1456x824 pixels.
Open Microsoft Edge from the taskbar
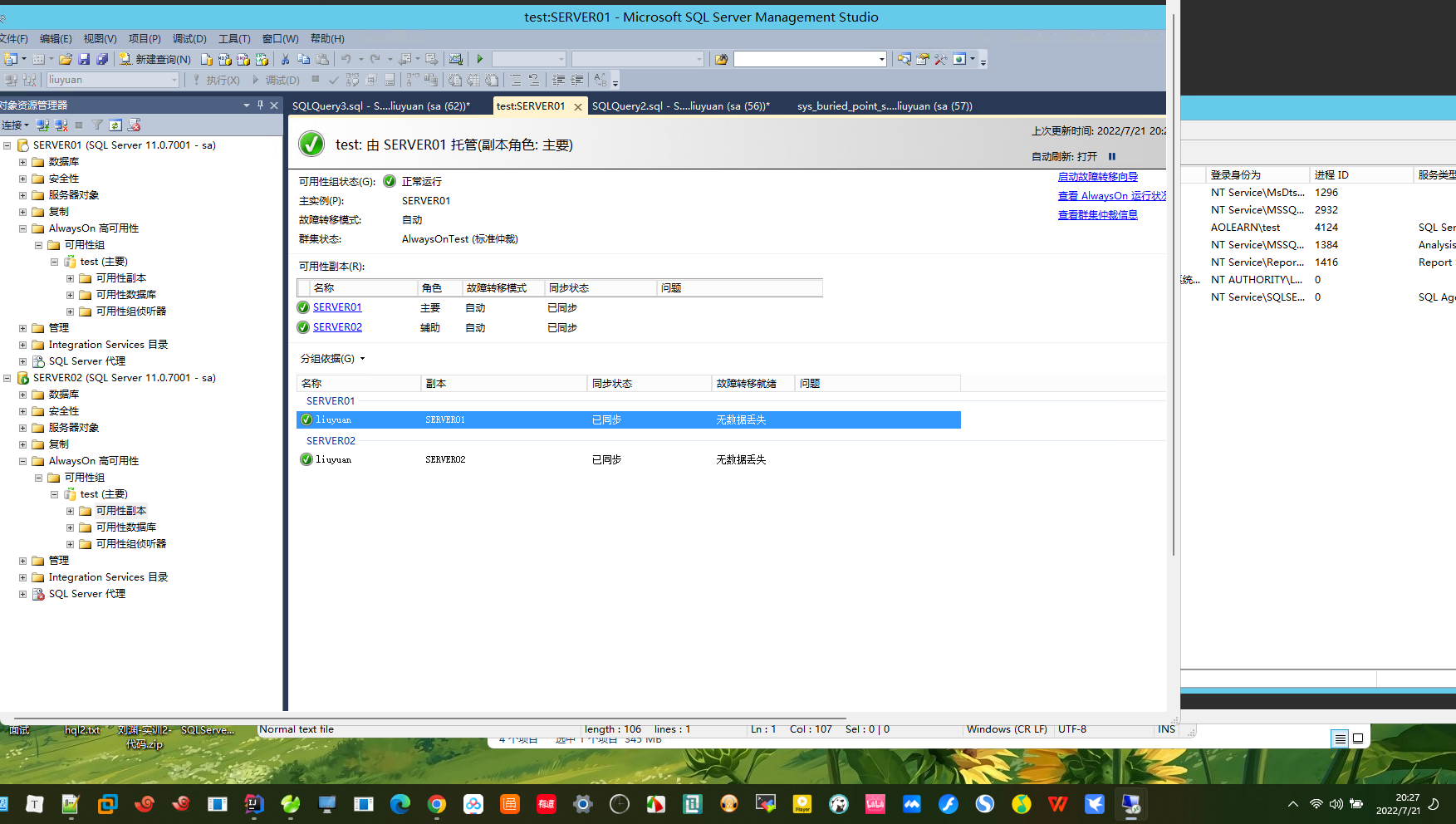(x=400, y=804)
